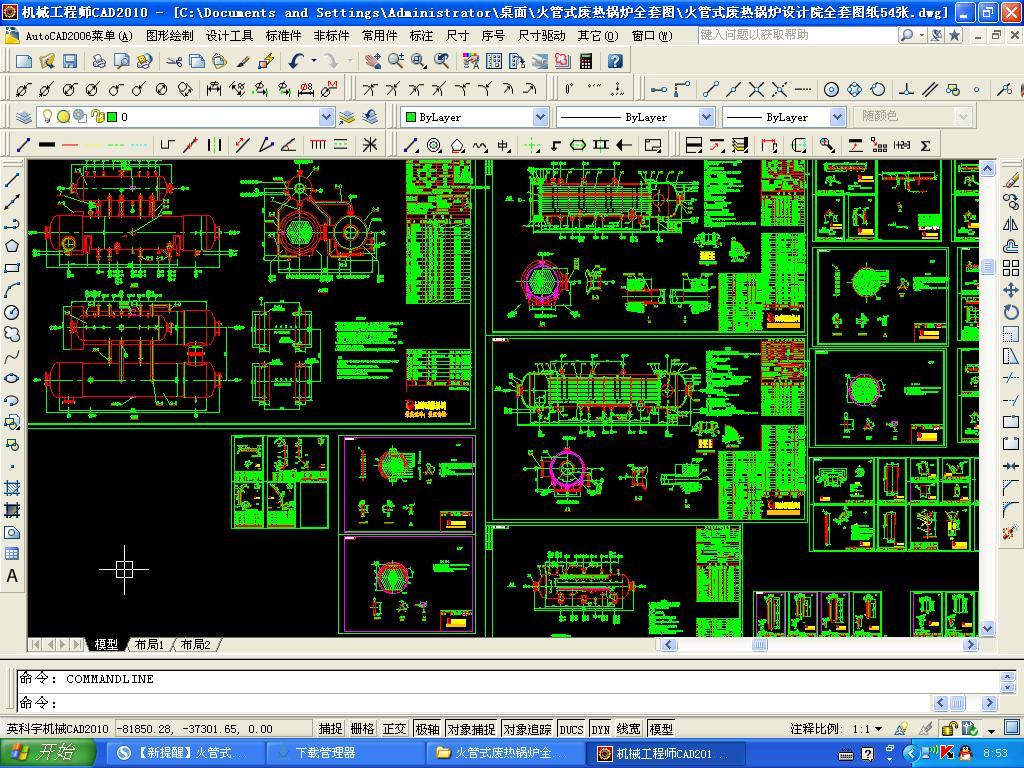The width and height of the screenshot is (1024, 768).
Task: Expand the ByLayer linetype dropdown
Action: tap(706, 117)
